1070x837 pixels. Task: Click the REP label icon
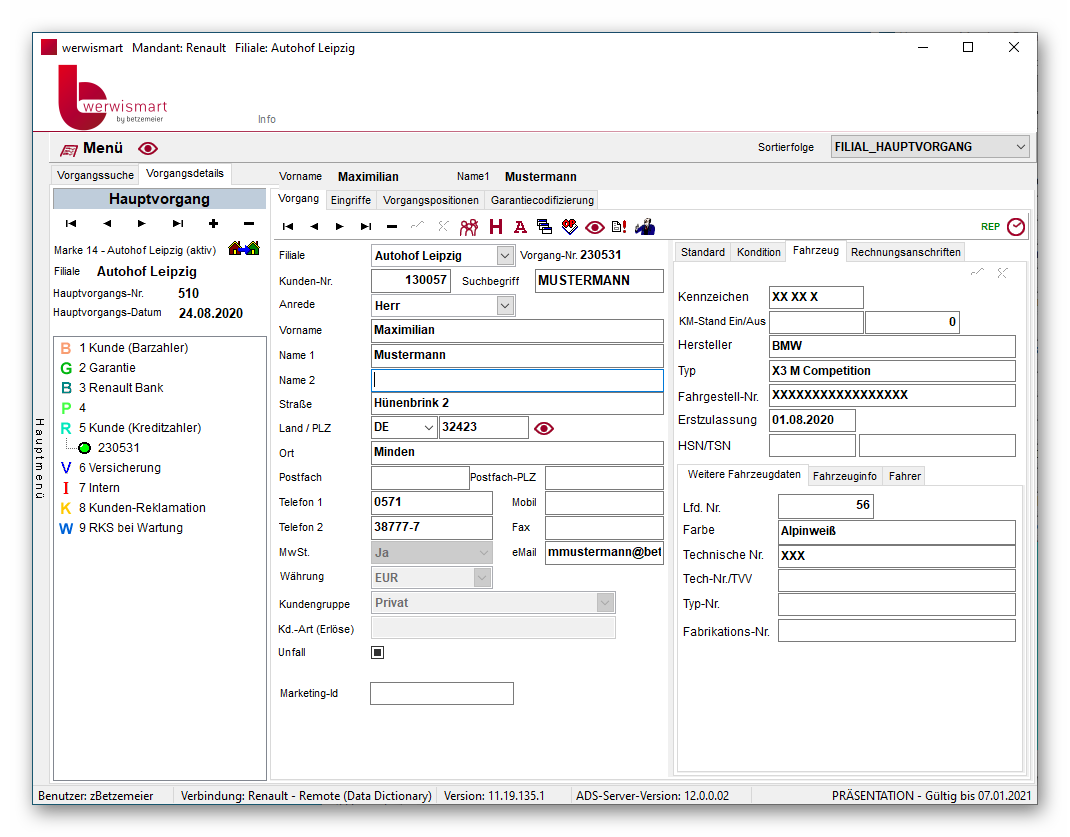991,227
